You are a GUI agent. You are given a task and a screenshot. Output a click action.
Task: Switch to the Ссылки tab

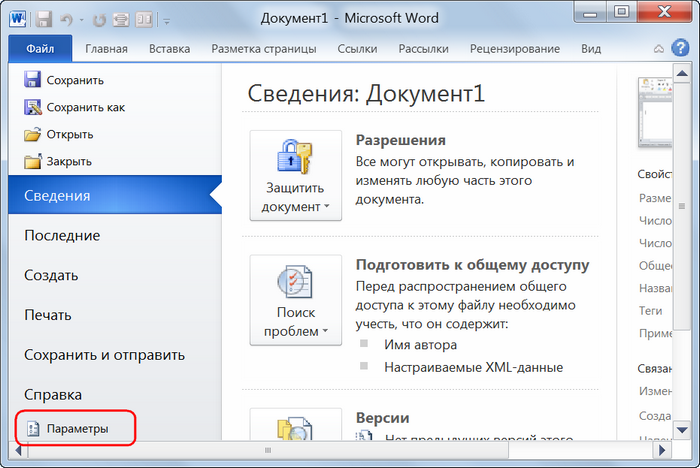[x=357, y=49]
